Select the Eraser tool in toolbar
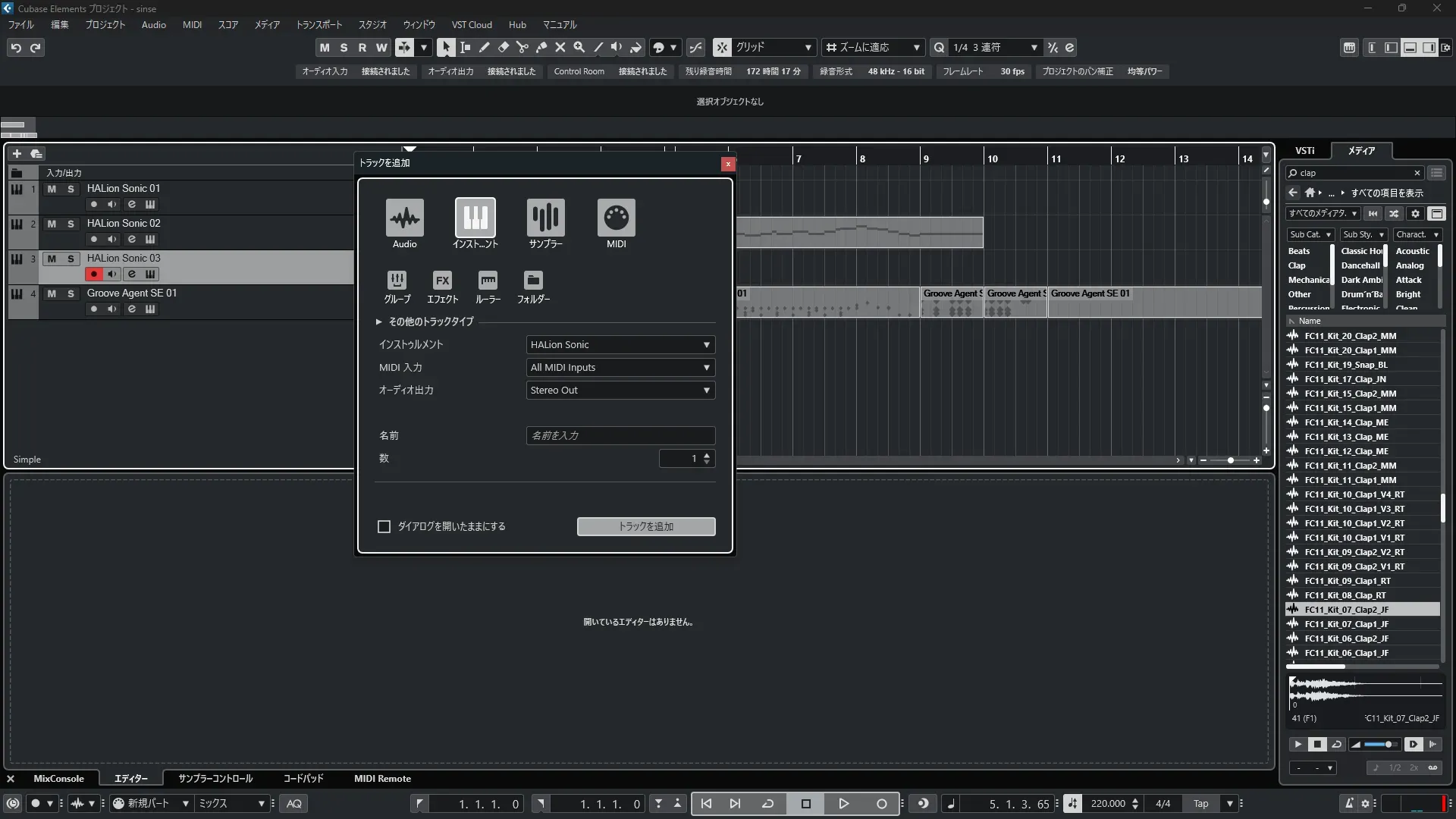The height and width of the screenshot is (819, 1456). [x=503, y=48]
